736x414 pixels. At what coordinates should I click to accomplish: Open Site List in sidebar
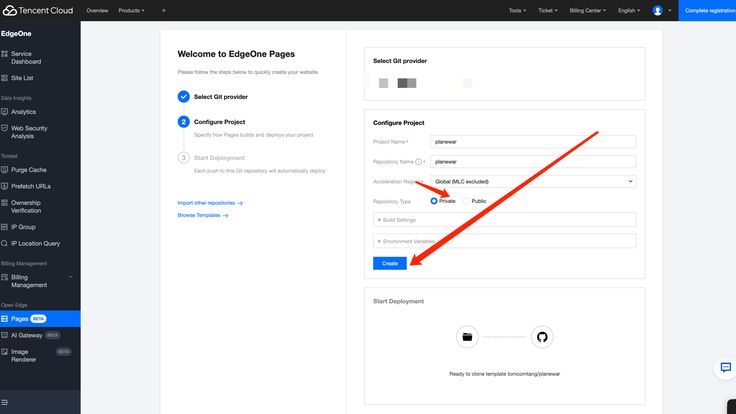(x=22, y=78)
